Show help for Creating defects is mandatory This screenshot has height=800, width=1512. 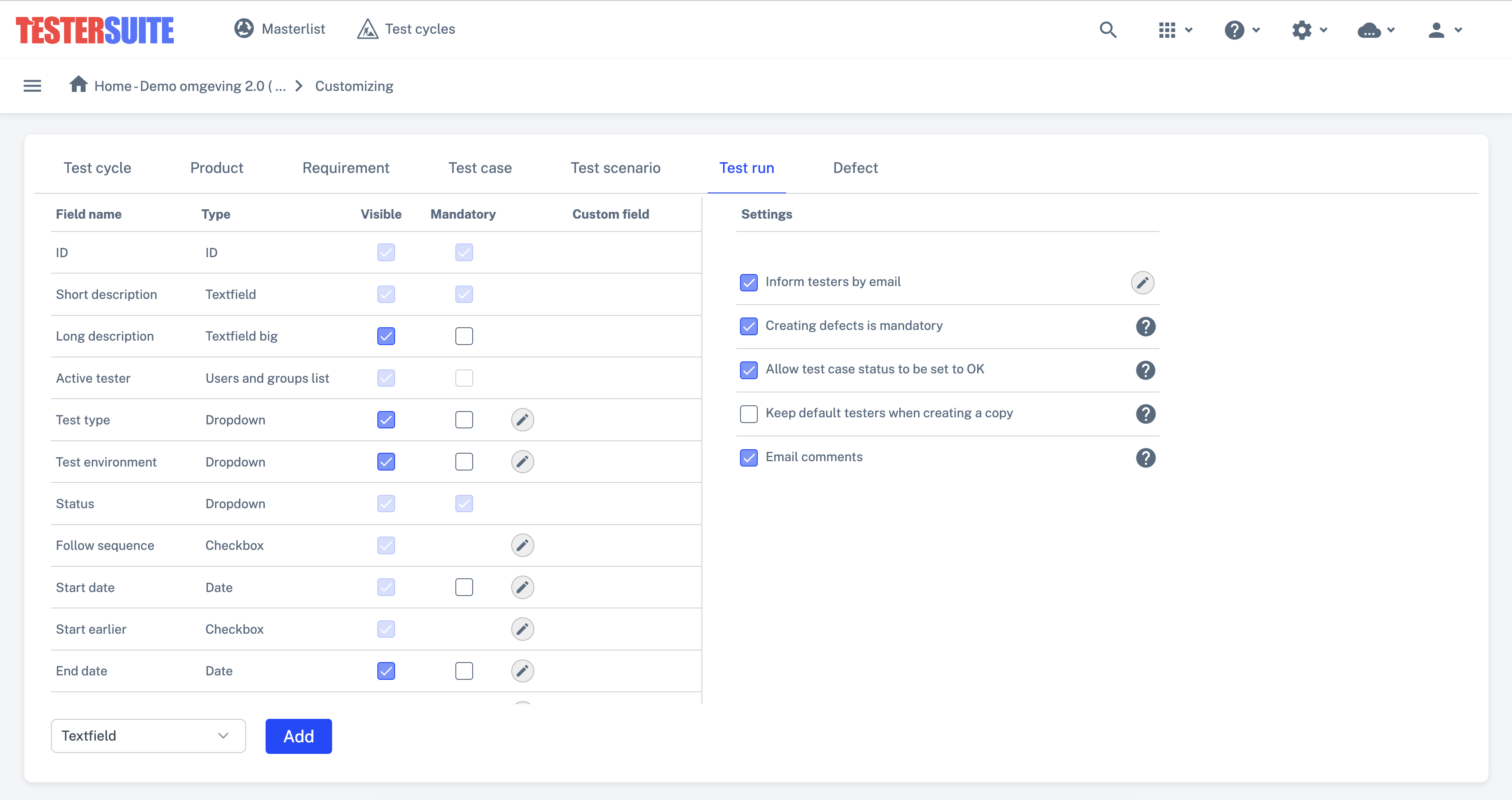(x=1145, y=326)
